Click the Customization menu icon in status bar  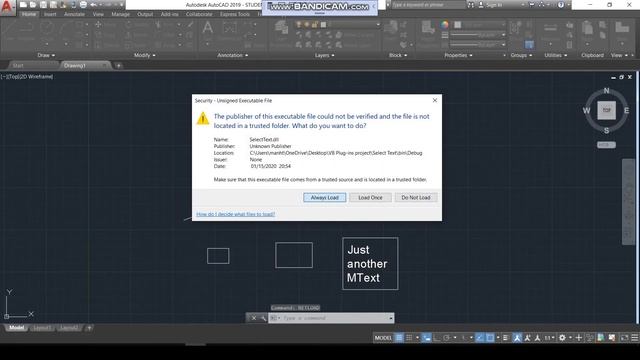click(635, 338)
